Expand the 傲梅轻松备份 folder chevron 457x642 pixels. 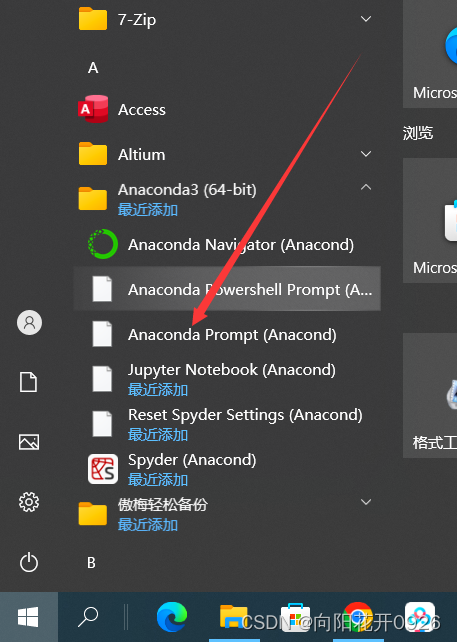[x=366, y=502]
